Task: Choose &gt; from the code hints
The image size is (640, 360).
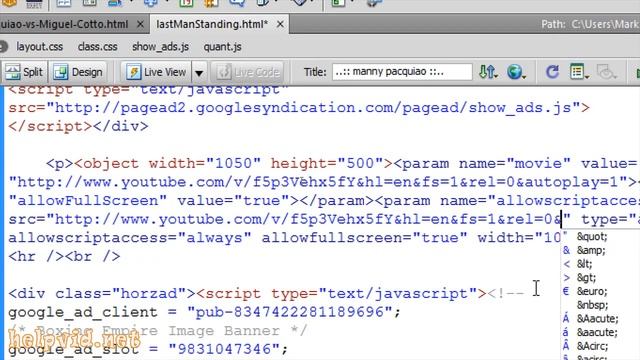Action: (586, 278)
